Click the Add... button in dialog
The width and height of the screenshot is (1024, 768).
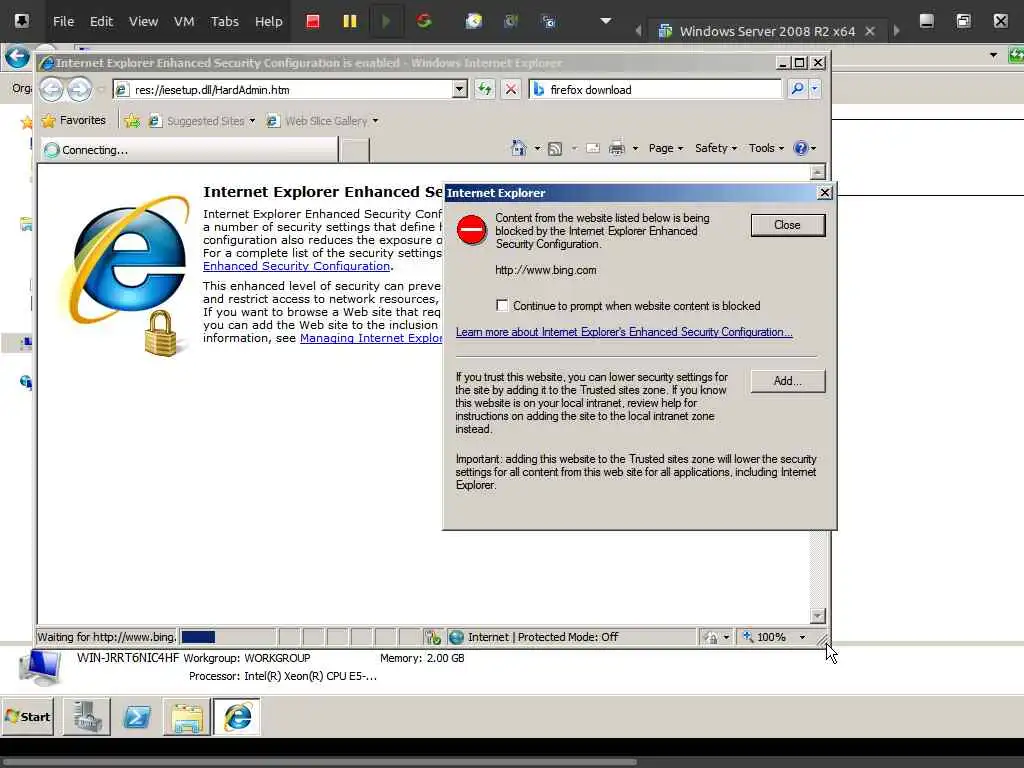pyautogui.click(x=788, y=381)
